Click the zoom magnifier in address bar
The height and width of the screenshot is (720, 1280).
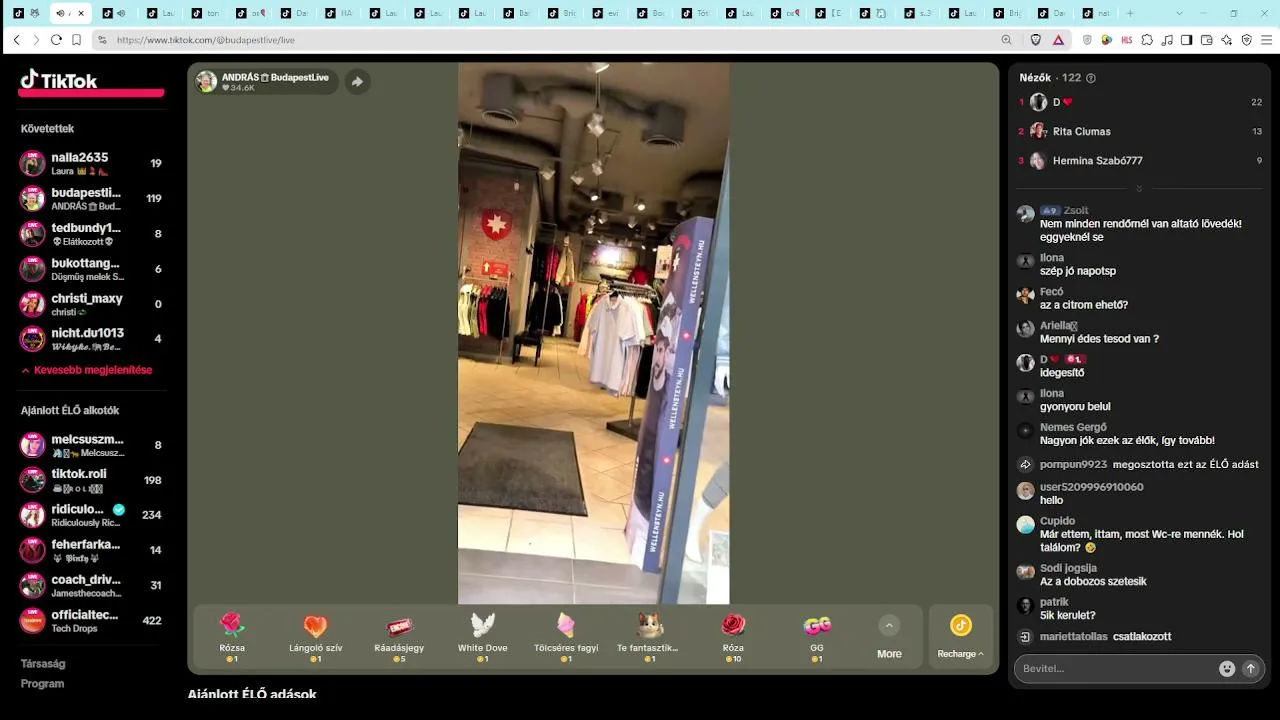(x=1006, y=40)
